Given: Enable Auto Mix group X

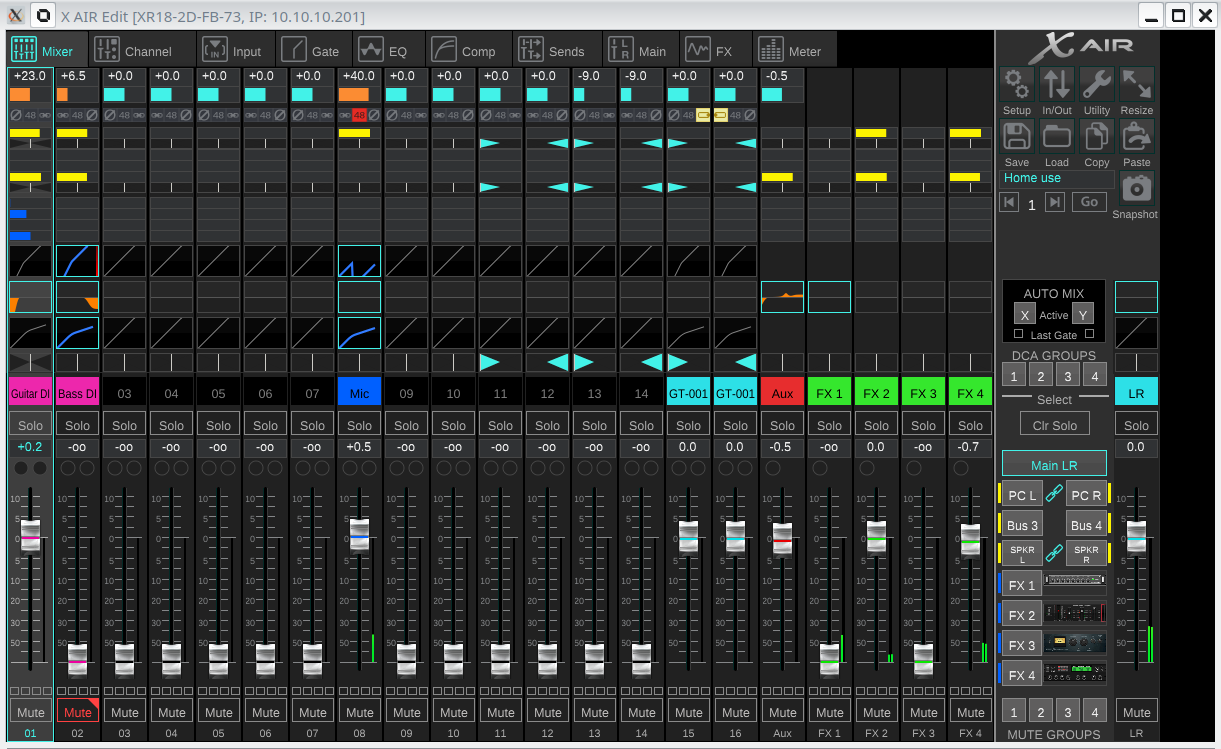Looking at the screenshot, I should 1024,315.
